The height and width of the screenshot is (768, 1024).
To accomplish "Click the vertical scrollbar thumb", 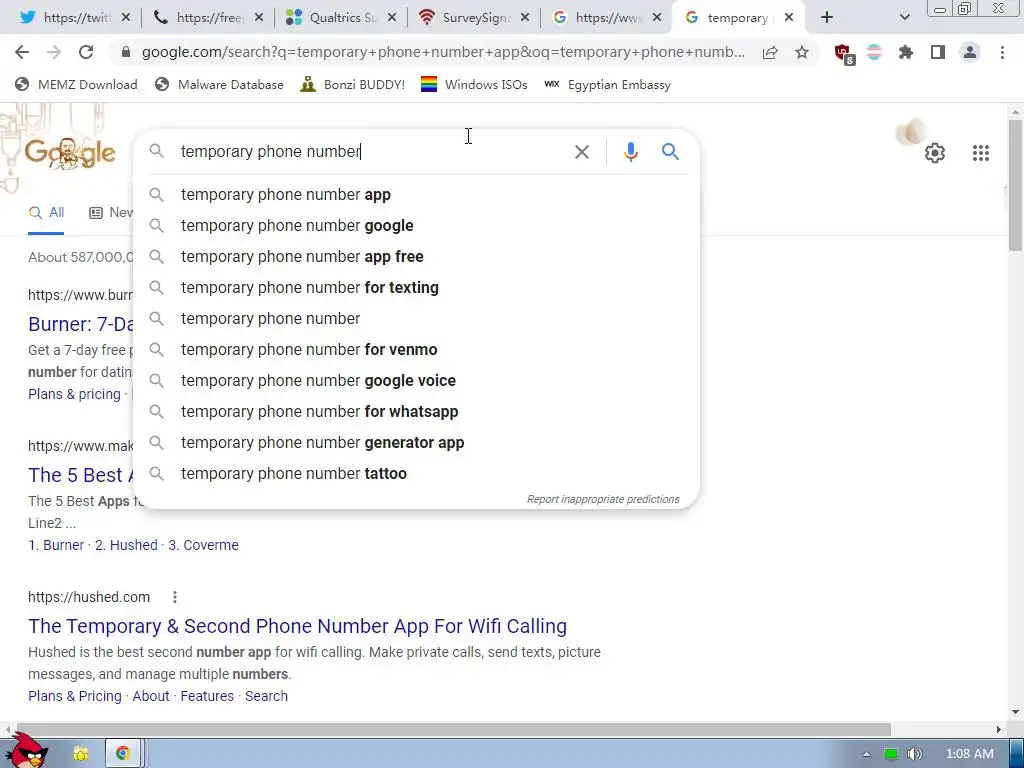I will pyautogui.click(x=1015, y=185).
